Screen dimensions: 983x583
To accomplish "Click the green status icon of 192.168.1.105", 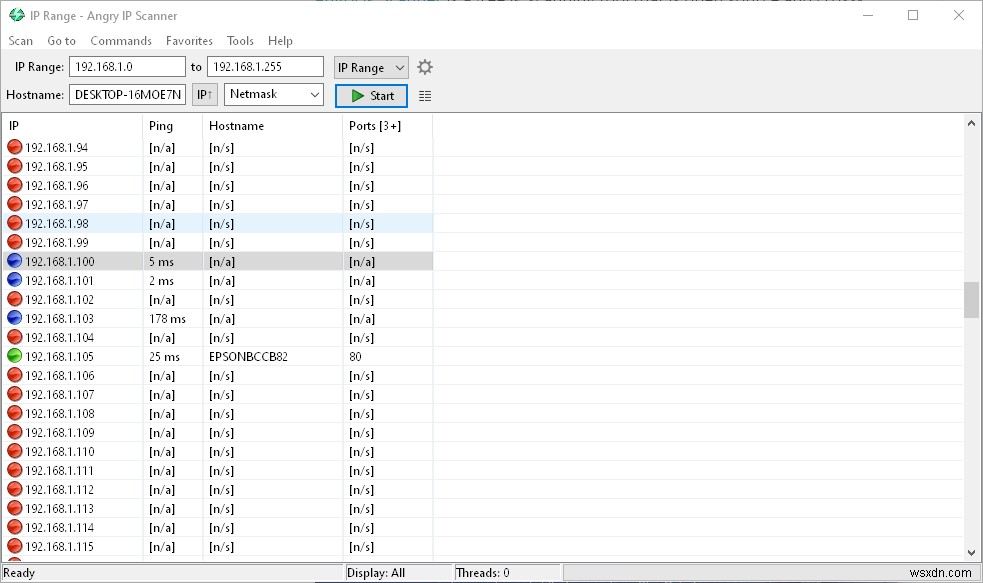I will tap(14, 356).
